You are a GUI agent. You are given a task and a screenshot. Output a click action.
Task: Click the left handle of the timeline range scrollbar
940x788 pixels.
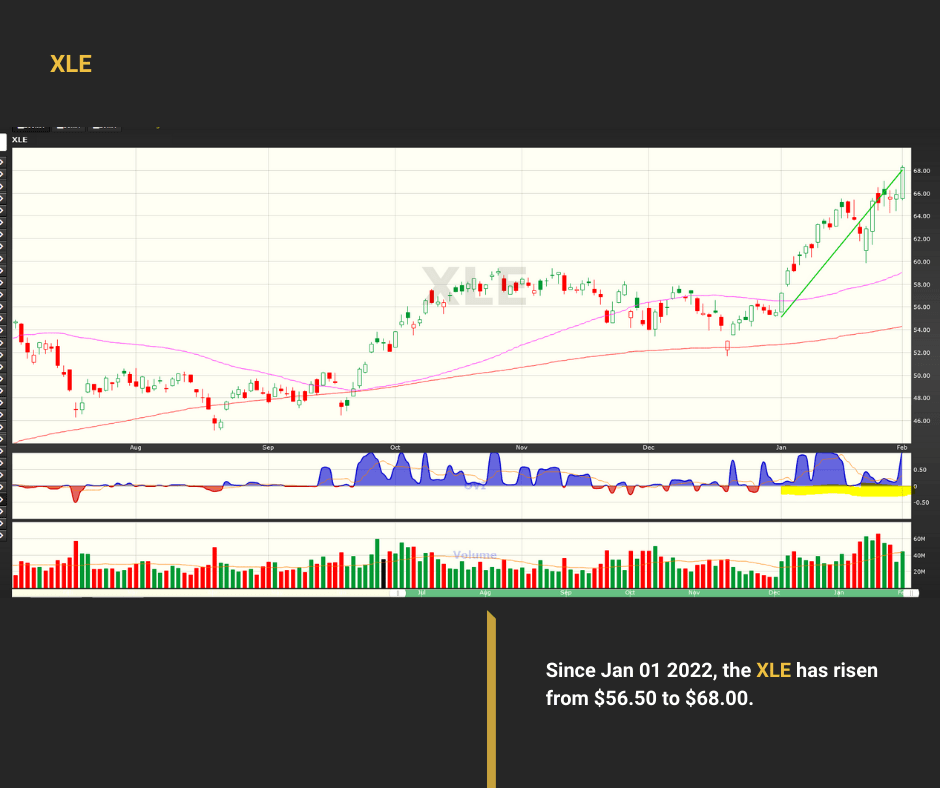(x=398, y=593)
